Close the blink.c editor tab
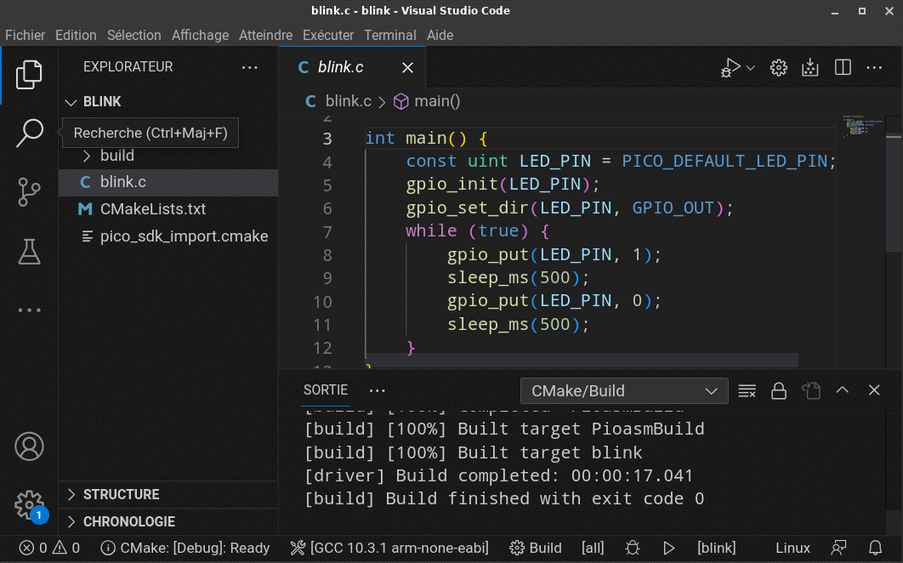The height and width of the screenshot is (563, 903). (407, 68)
